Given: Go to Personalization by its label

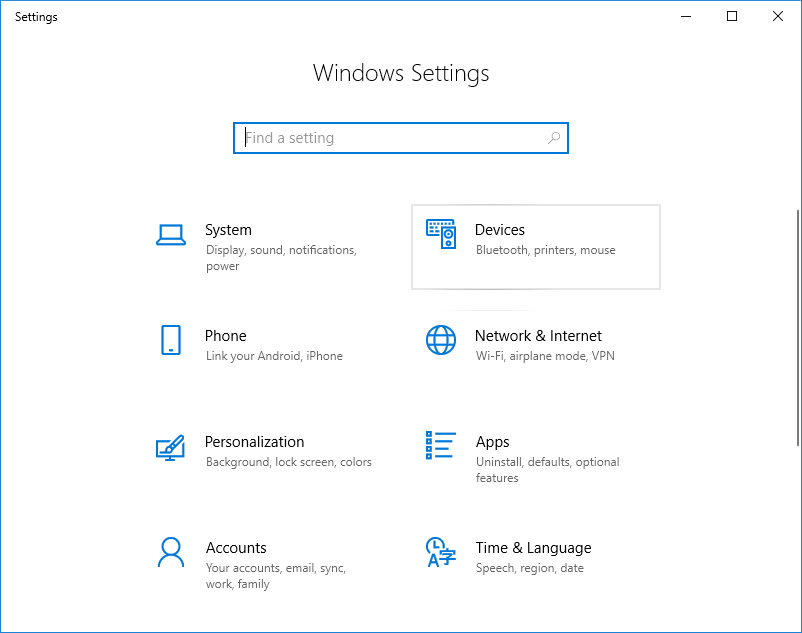Looking at the screenshot, I should (254, 442).
